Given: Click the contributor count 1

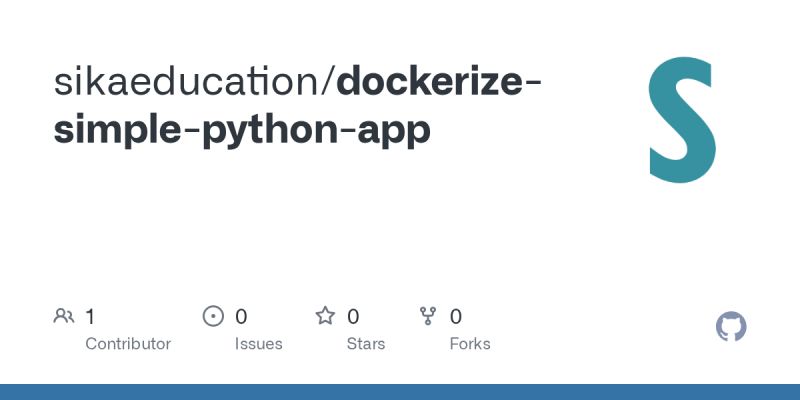Looking at the screenshot, I should point(90,317).
